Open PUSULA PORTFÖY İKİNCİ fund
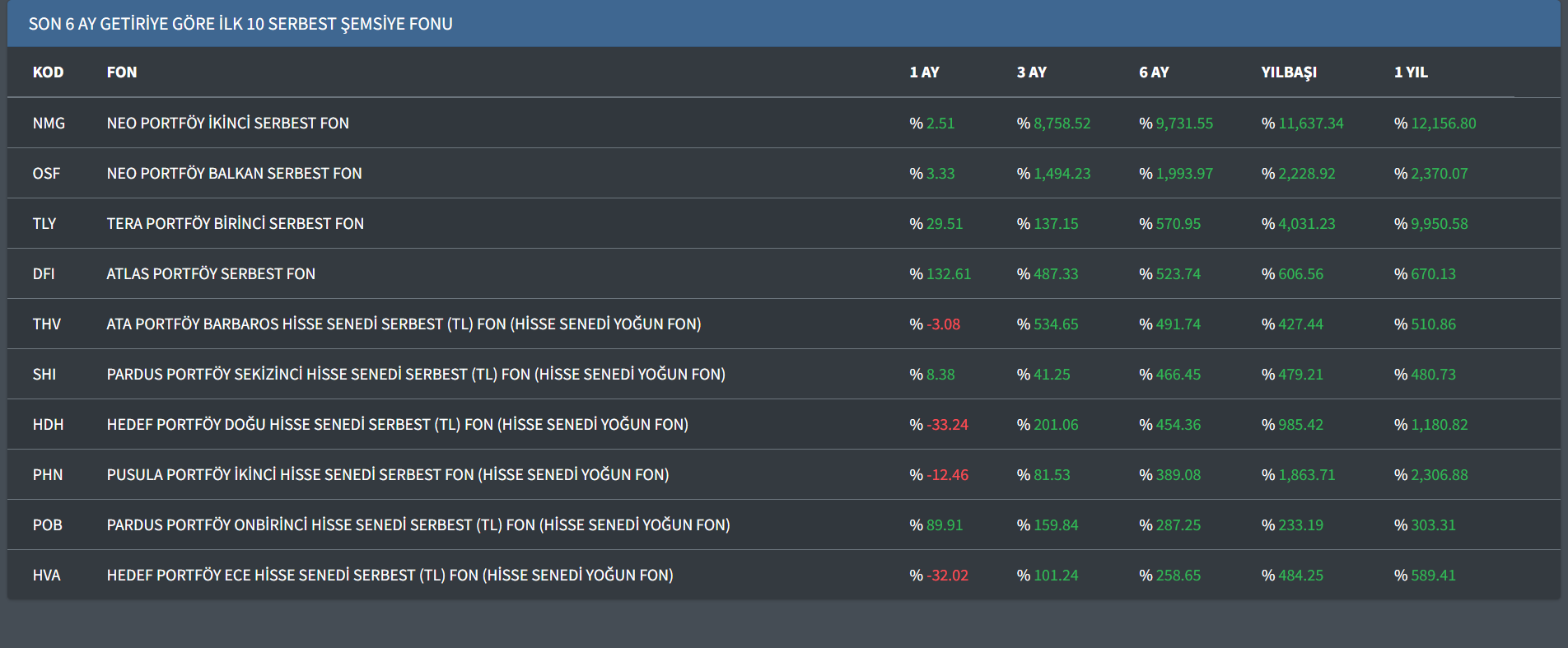Image resolution: width=1568 pixels, height=648 pixels. (387, 475)
